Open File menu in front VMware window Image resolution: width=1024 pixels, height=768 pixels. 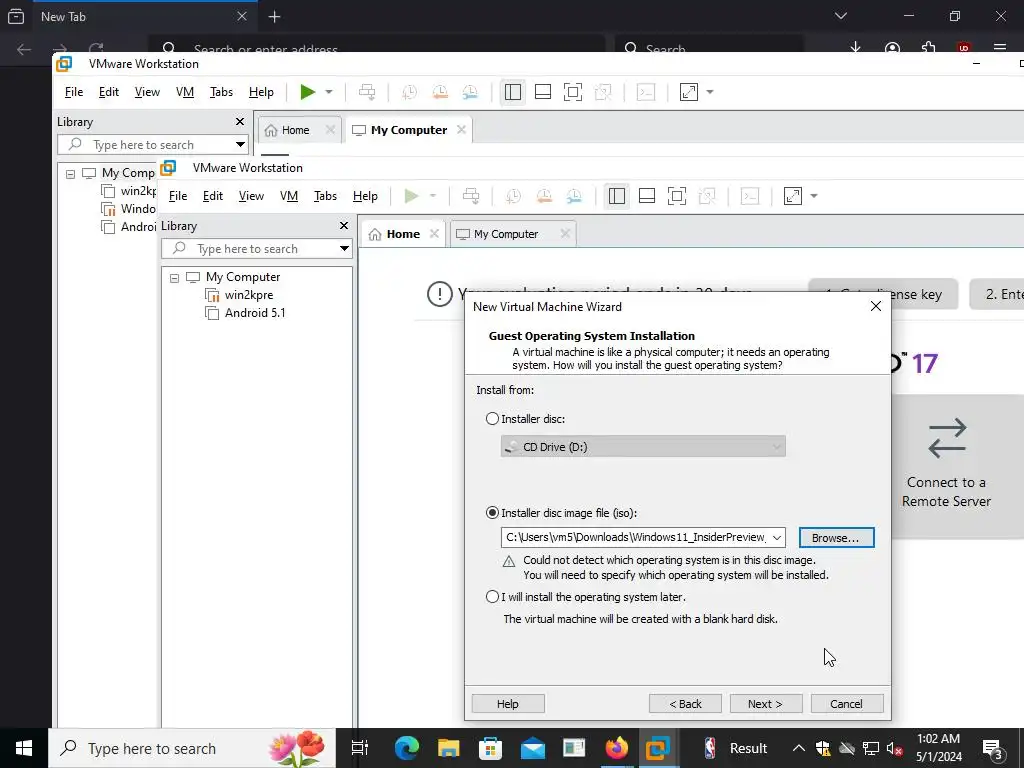click(x=178, y=196)
